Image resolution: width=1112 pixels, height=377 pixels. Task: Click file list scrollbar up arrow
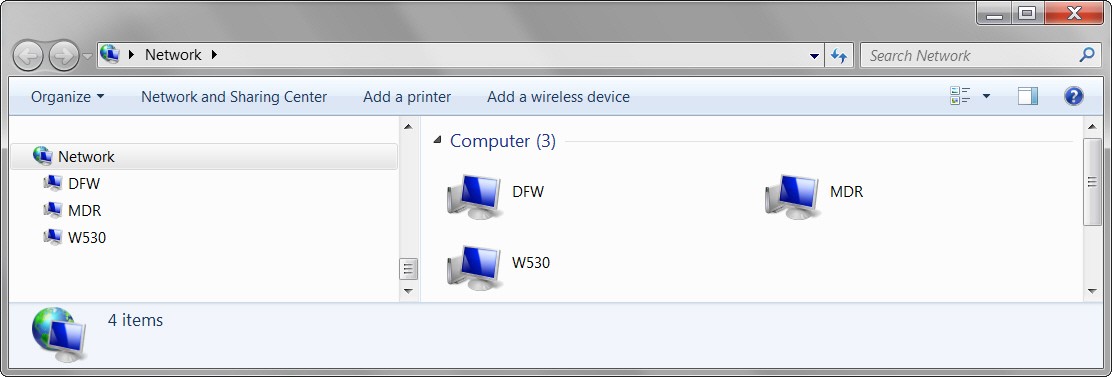point(1092,127)
